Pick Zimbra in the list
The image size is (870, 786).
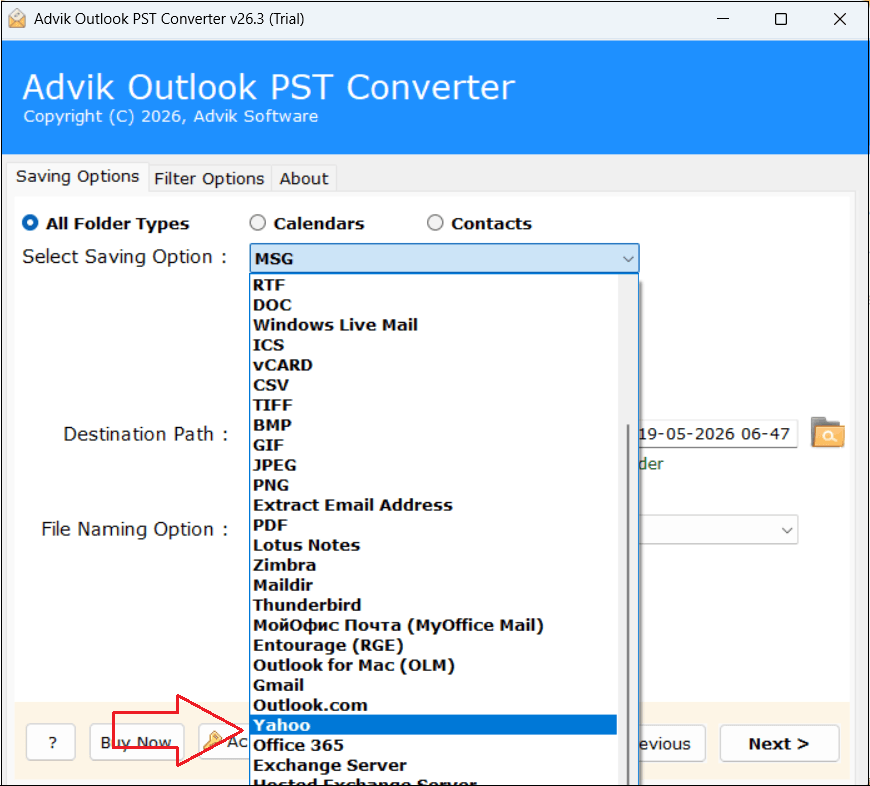click(434, 565)
